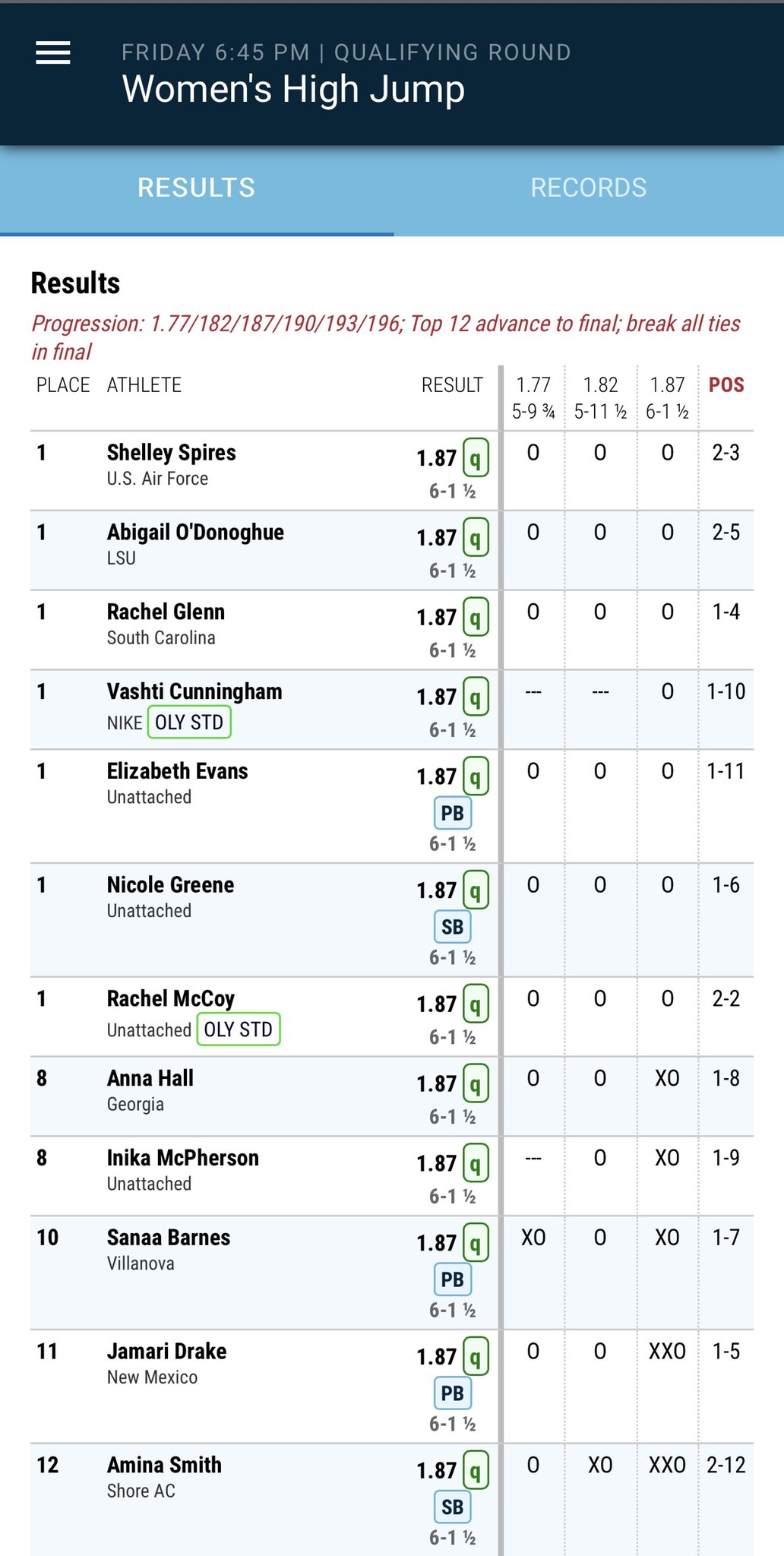784x1556 pixels.
Task: Click Rachel Glenn's athlete name
Action: pos(166,612)
